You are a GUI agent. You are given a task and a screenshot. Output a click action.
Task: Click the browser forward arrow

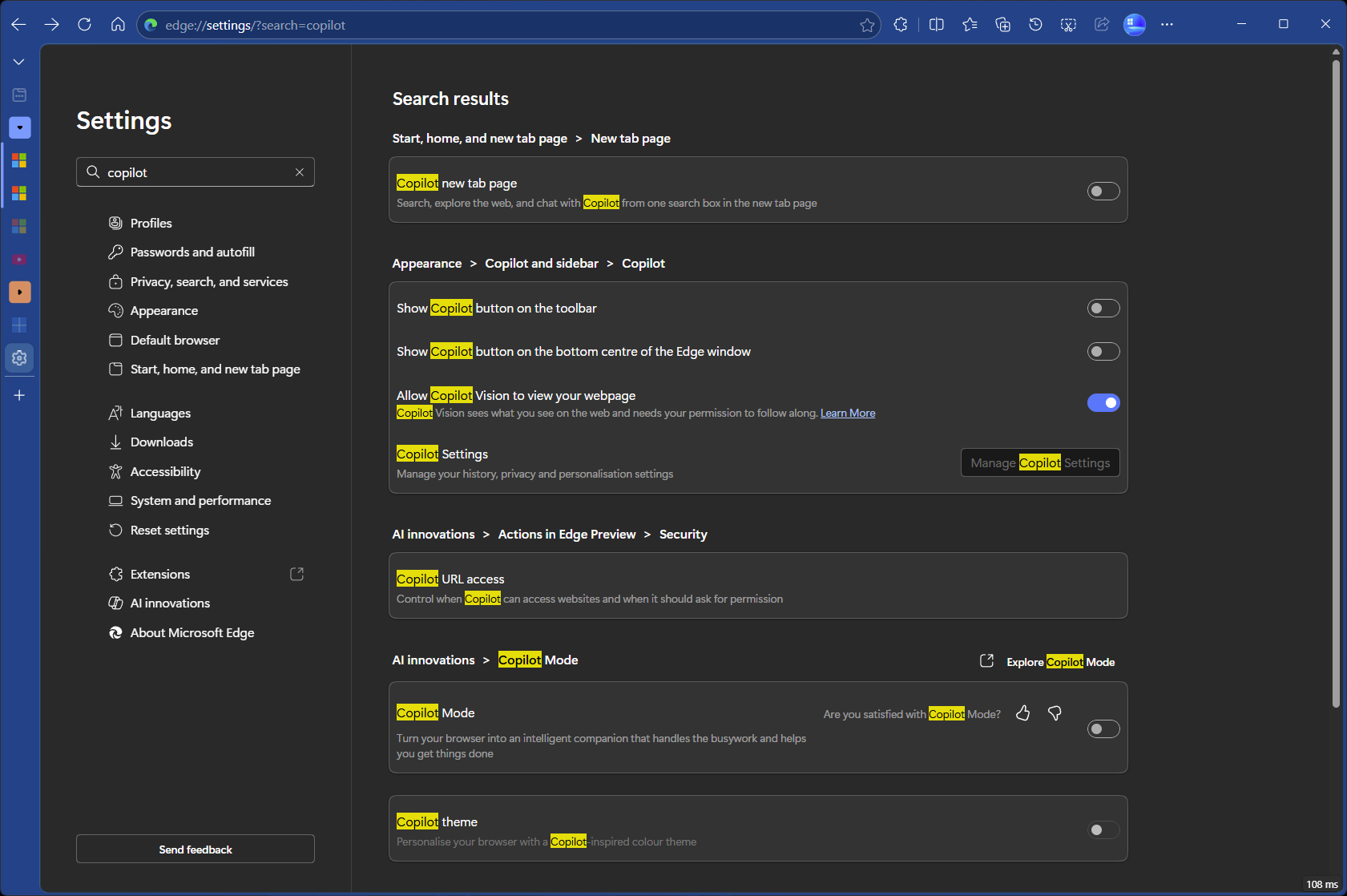(52, 25)
